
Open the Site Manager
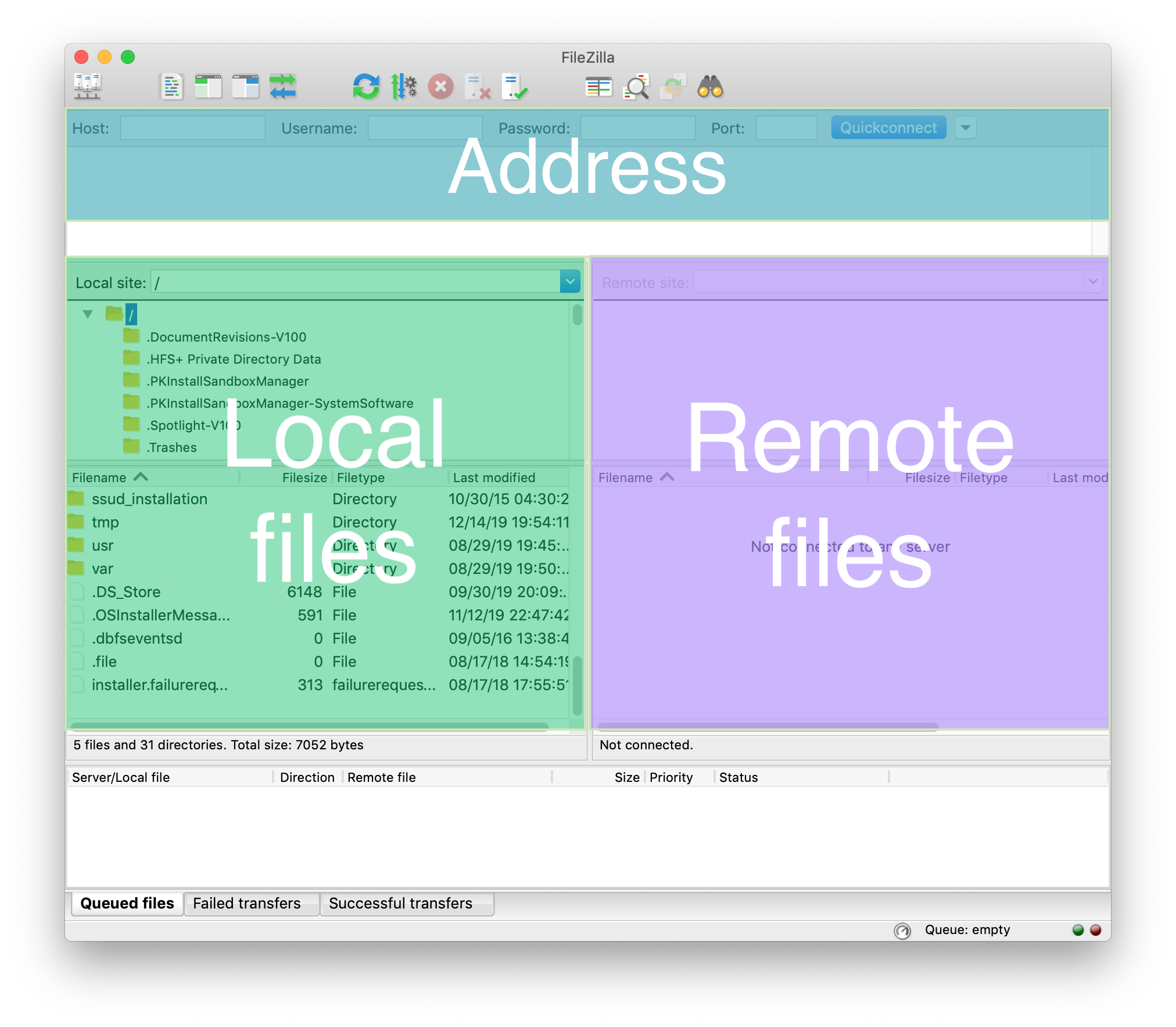(x=88, y=87)
